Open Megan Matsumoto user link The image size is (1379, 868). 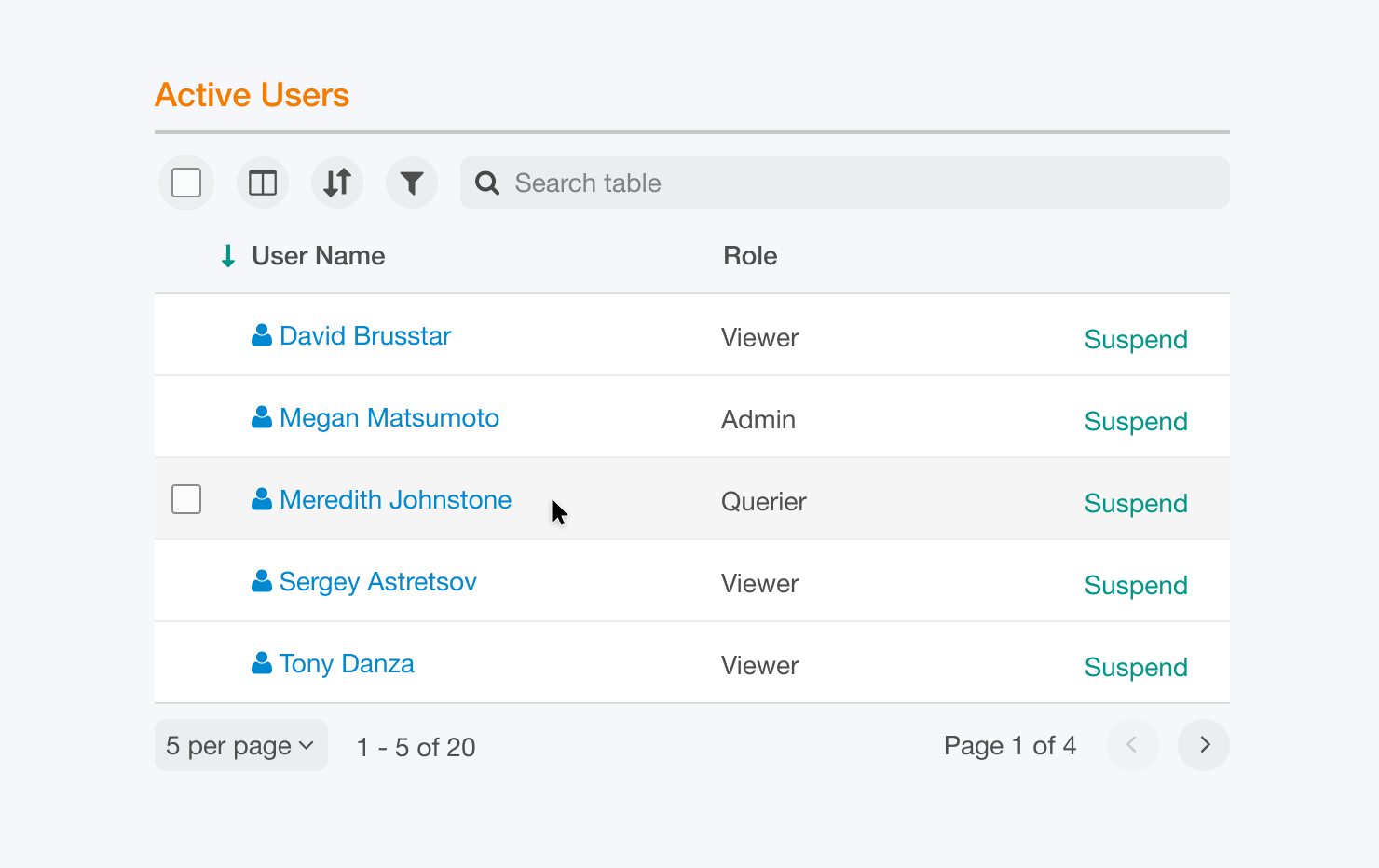[x=389, y=417]
